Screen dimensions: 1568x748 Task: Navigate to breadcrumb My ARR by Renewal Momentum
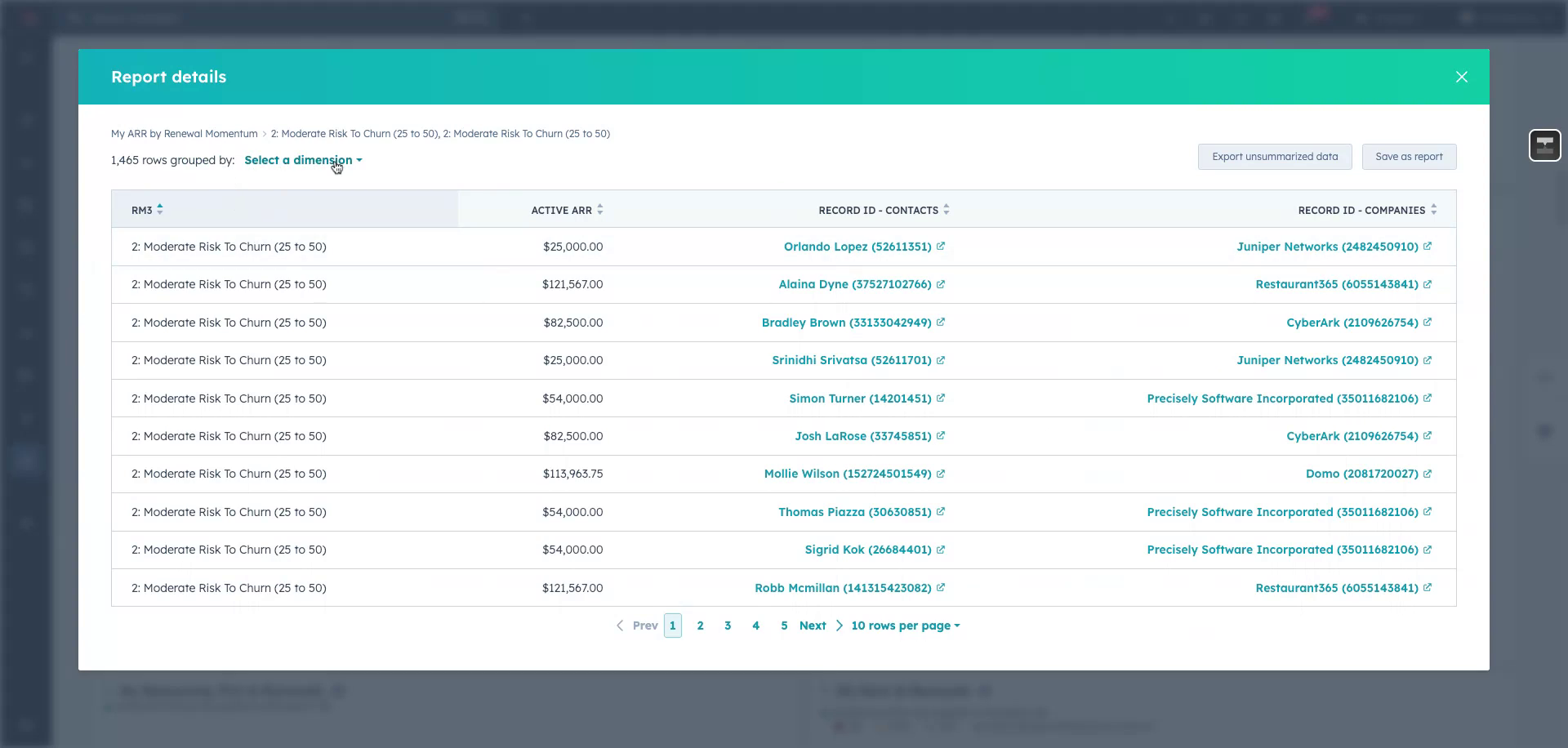[x=185, y=133]
